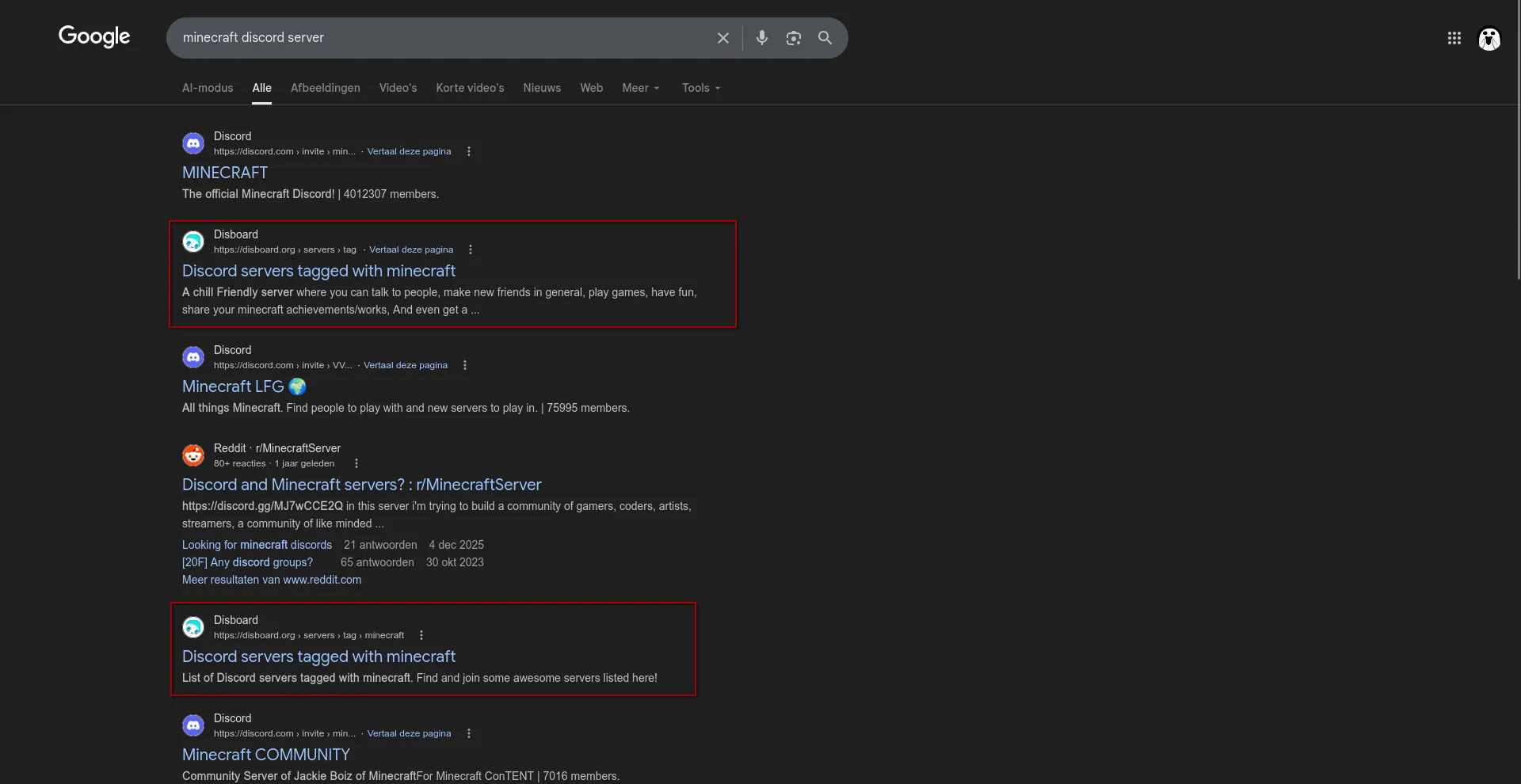Click Meer resultaten van www.reddit.com

click(x=271, y=580)
